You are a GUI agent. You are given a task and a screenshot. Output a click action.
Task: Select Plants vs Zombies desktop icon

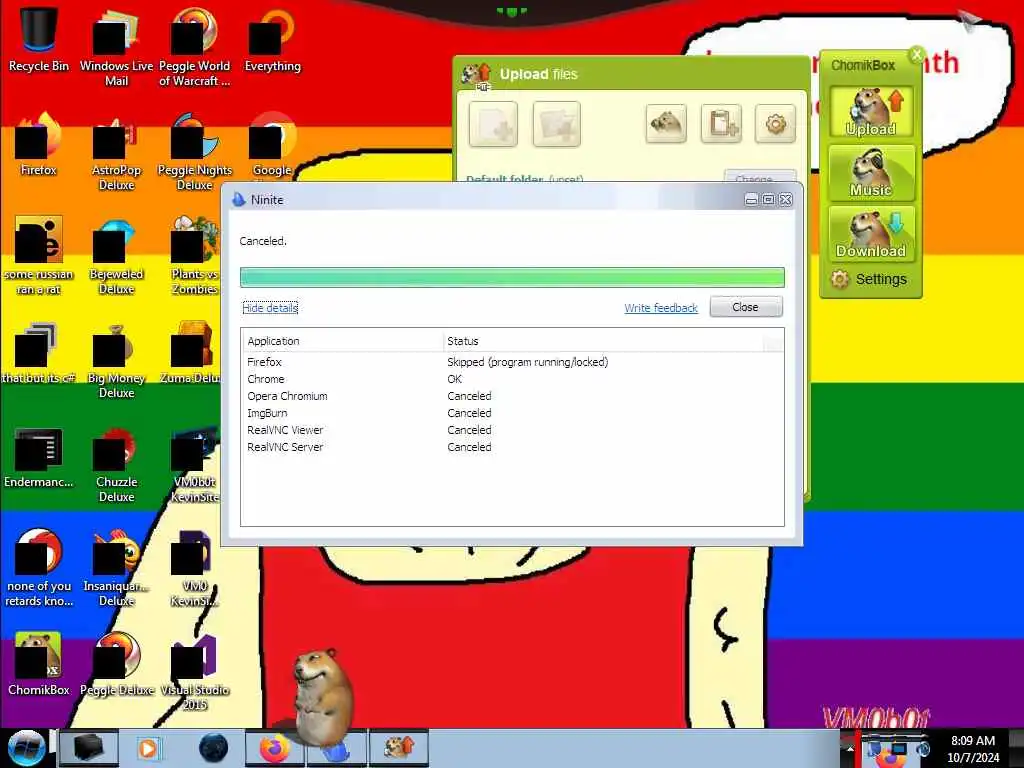point(195,255)
